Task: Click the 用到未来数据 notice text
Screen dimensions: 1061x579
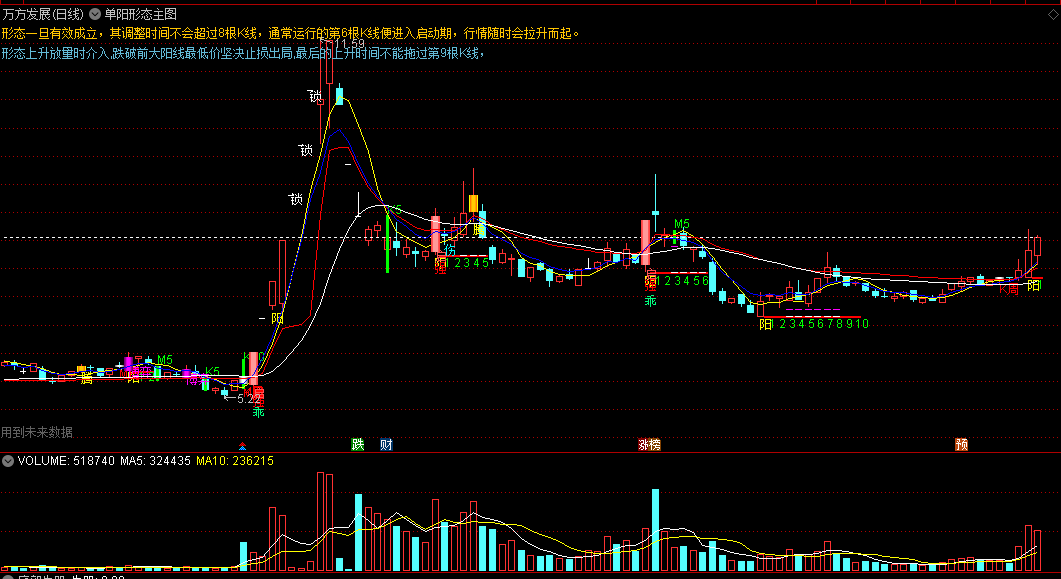Action: [x=37, y=432]
